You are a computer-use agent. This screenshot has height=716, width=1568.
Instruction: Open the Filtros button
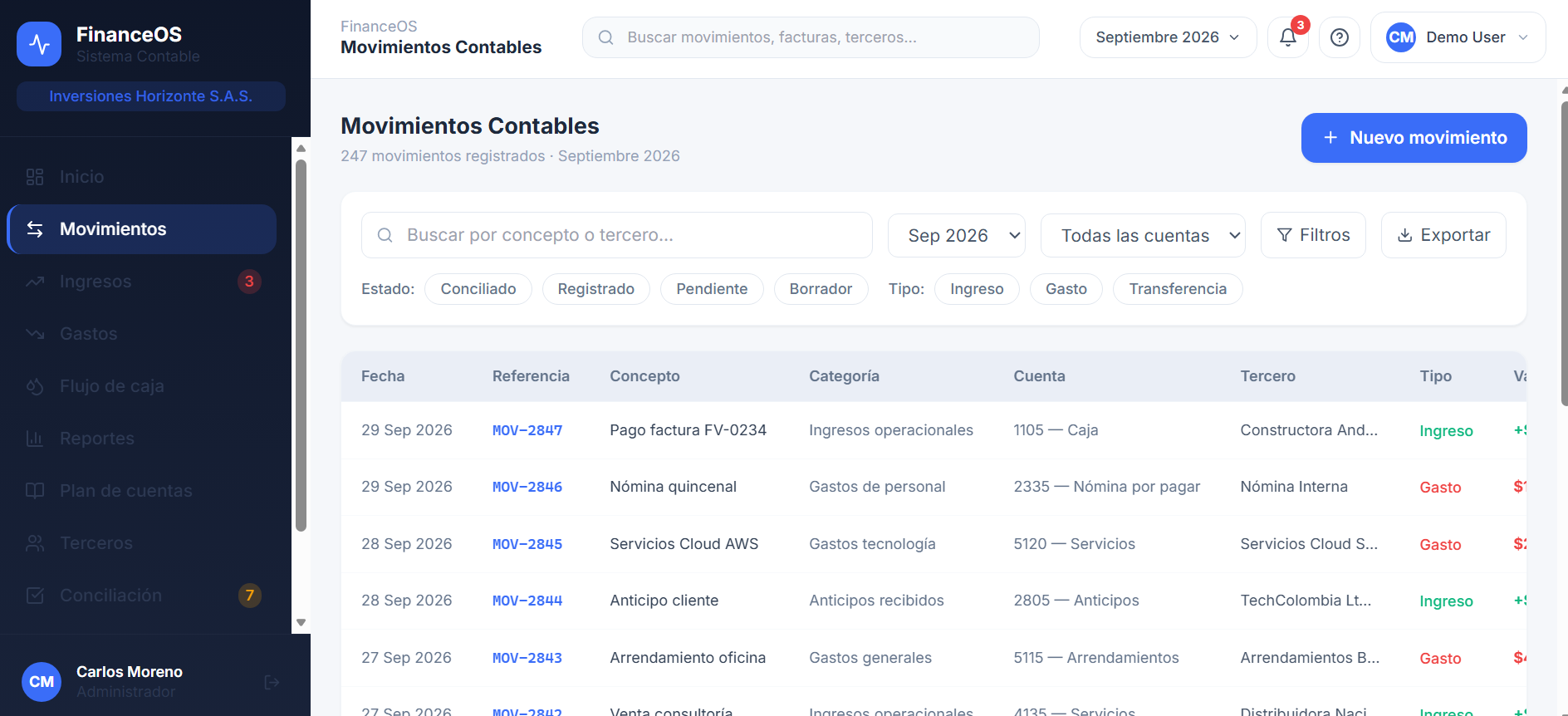click(x=1313, y=235)
